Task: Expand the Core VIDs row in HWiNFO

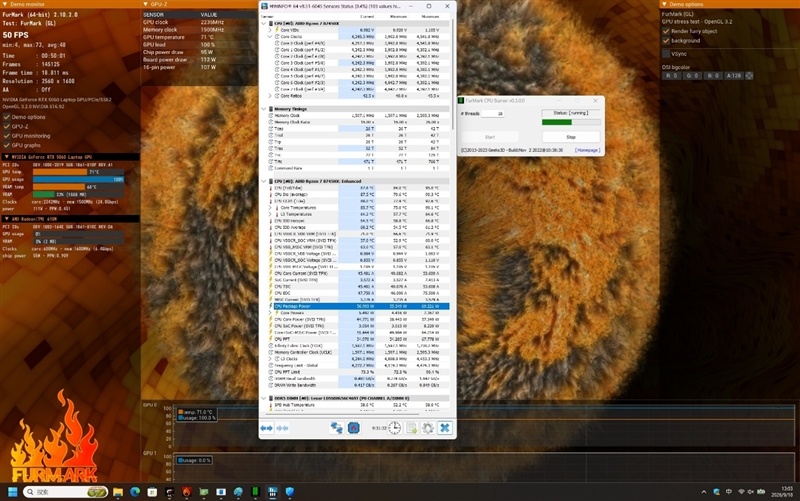Action: (270, 30)
